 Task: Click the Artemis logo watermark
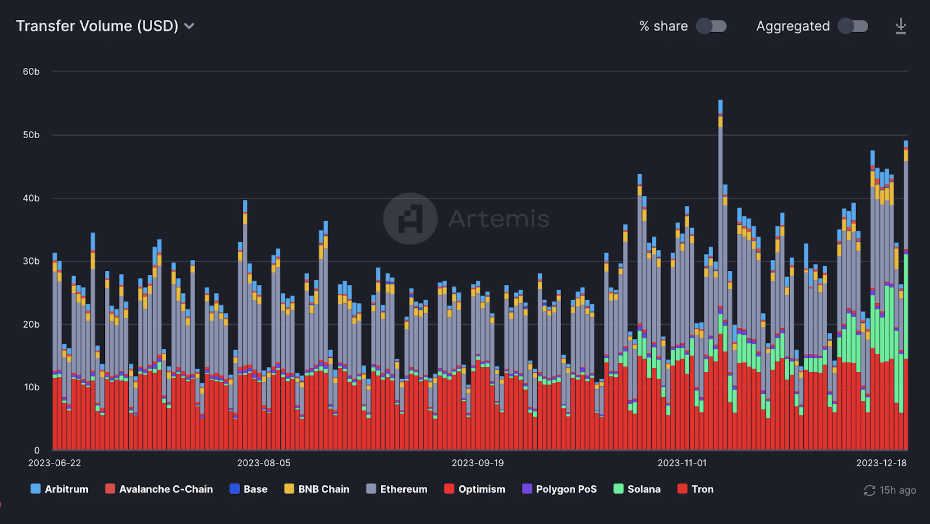410,218
